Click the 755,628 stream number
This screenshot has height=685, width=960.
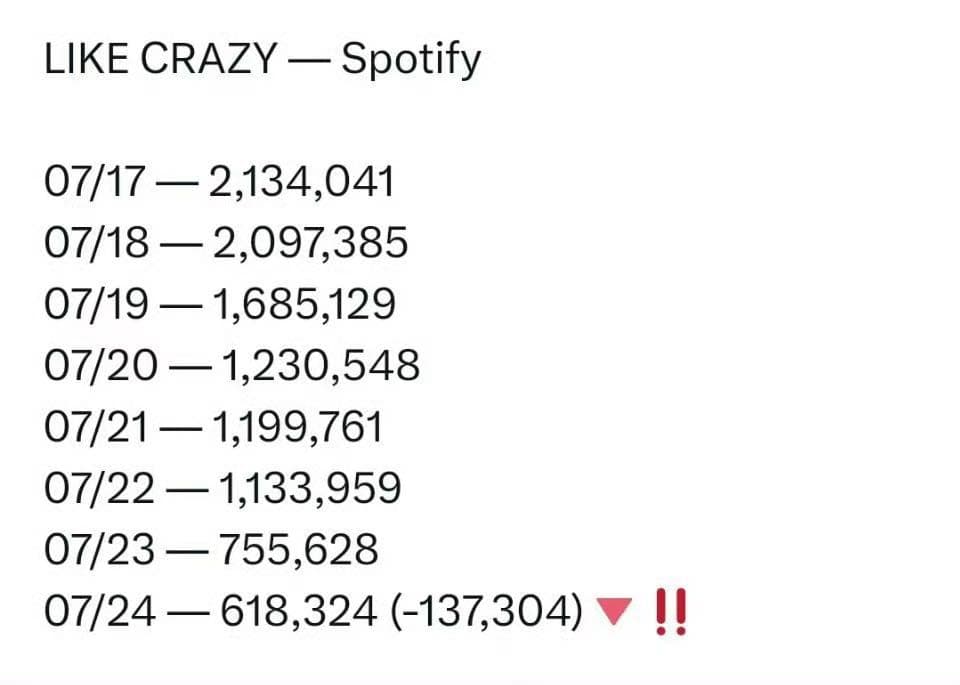tap(299, 550)
